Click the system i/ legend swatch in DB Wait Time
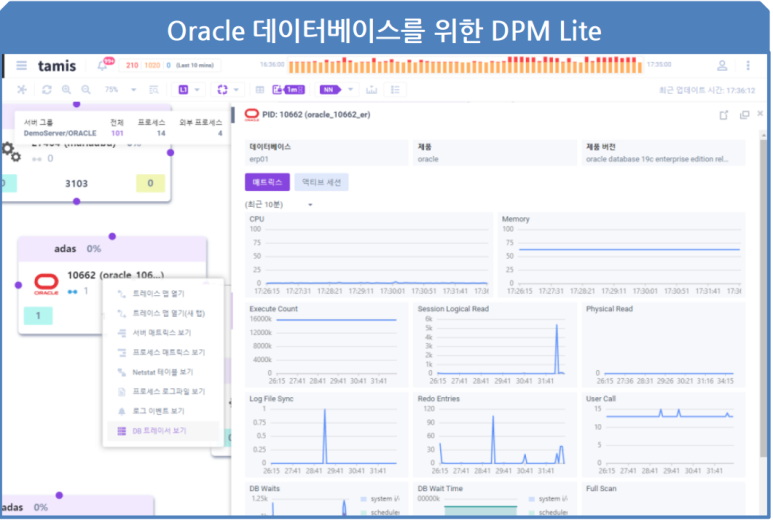Image resolution: width=773 pixels, height=521 pixels. [x=531, y=499]
